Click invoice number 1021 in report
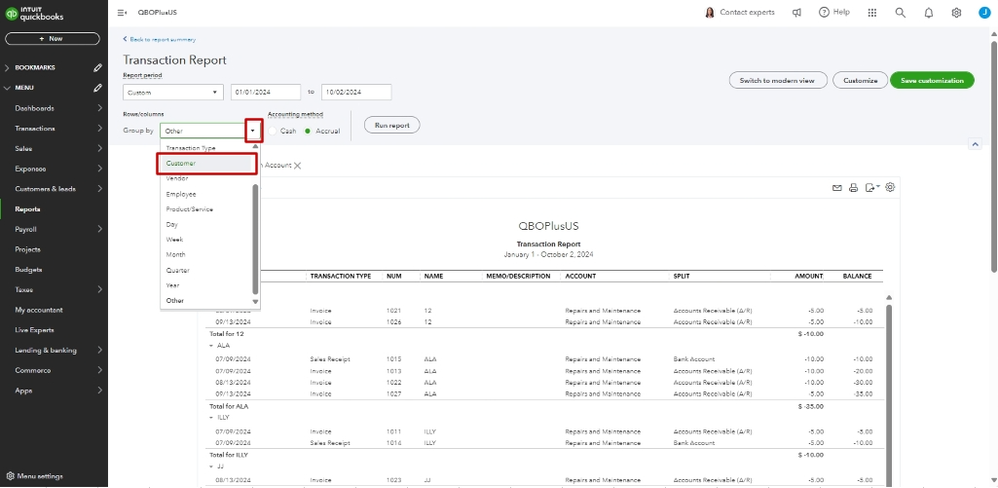Viewport: 998px width, 488px height. coord(394,310)
